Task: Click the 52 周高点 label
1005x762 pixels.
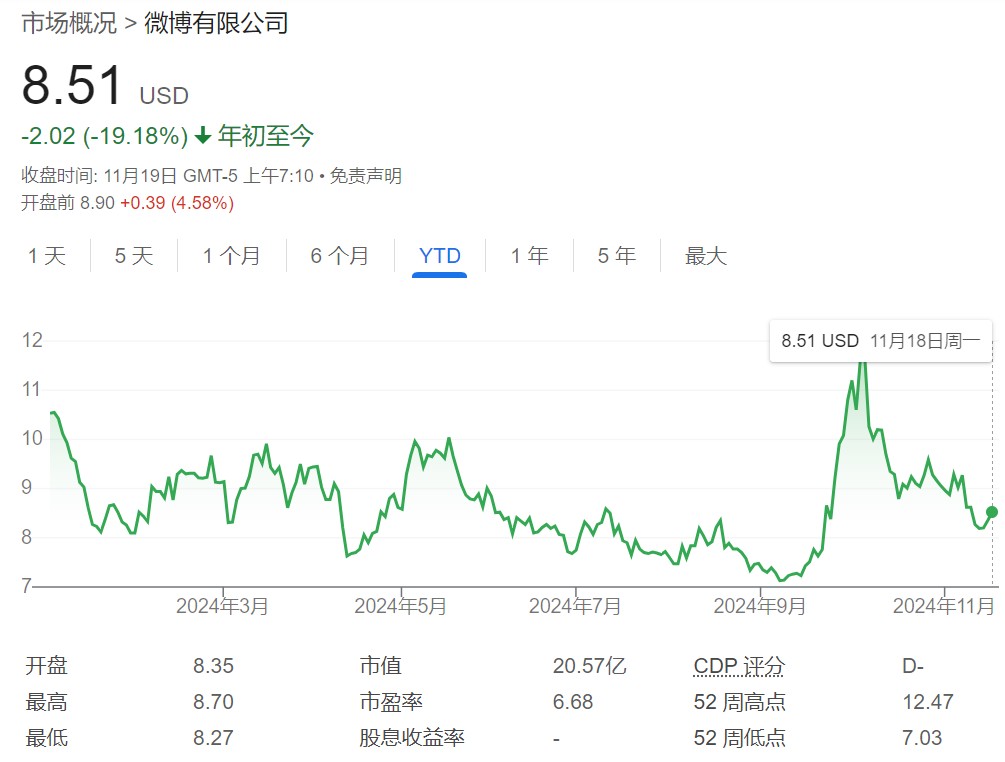Action: coord(740,702)
